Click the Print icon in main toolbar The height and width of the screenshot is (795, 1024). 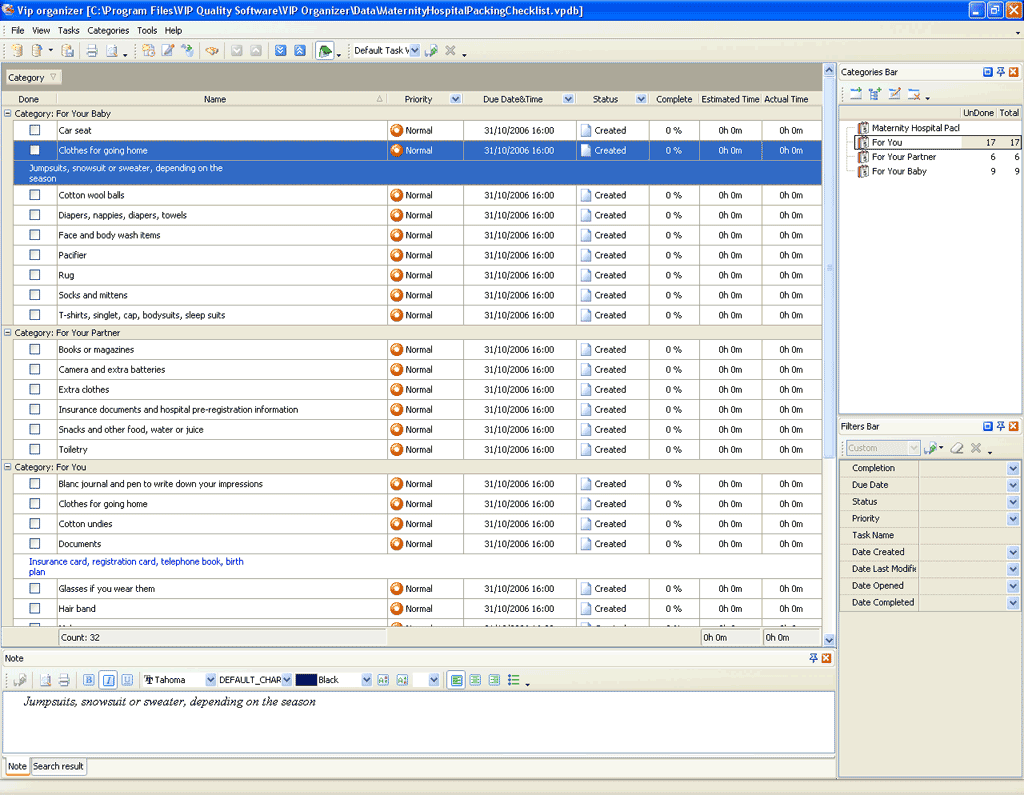click(91, 51)
